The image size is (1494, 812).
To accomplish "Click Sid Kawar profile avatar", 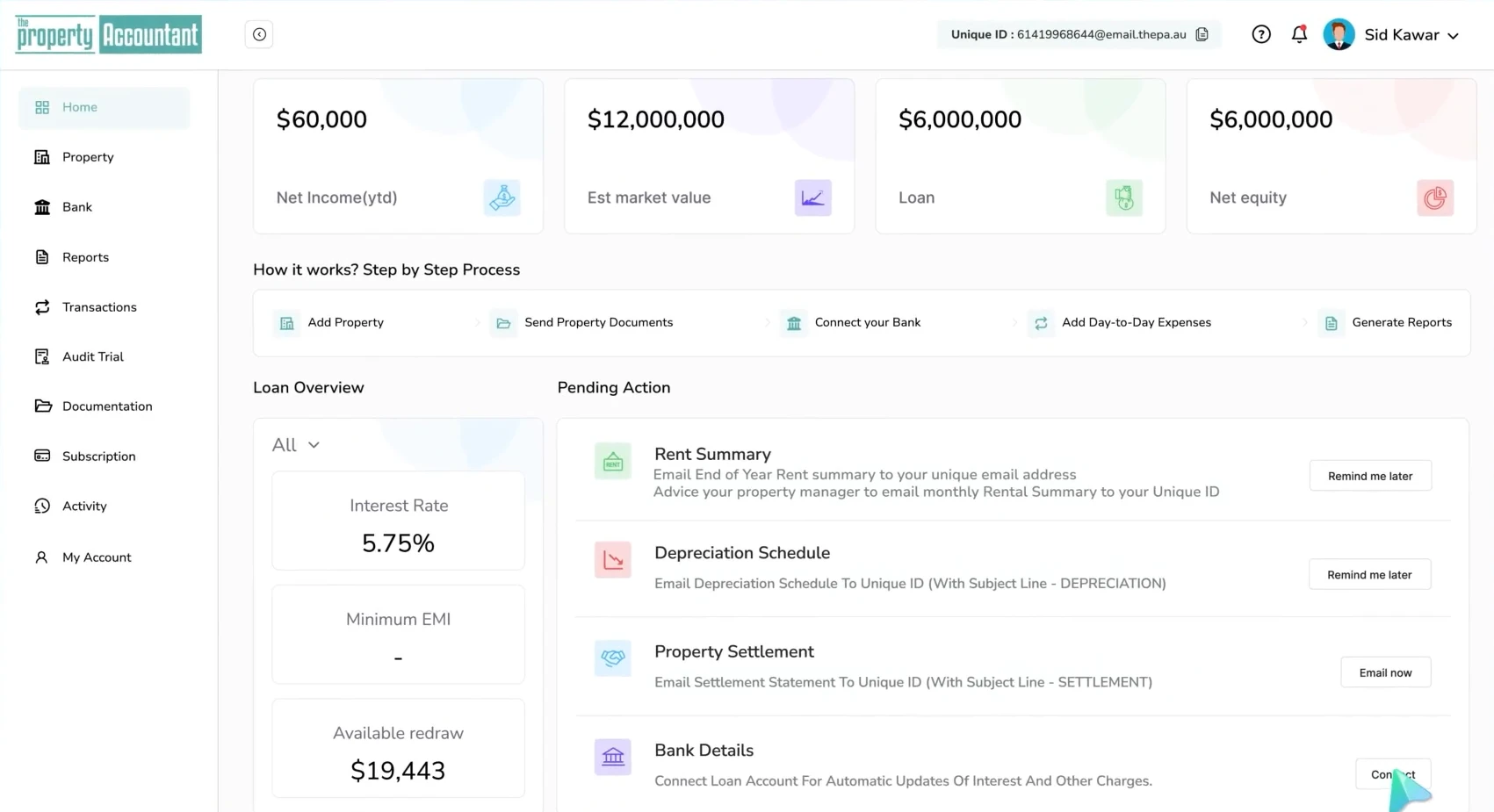I will point(1339,34).
